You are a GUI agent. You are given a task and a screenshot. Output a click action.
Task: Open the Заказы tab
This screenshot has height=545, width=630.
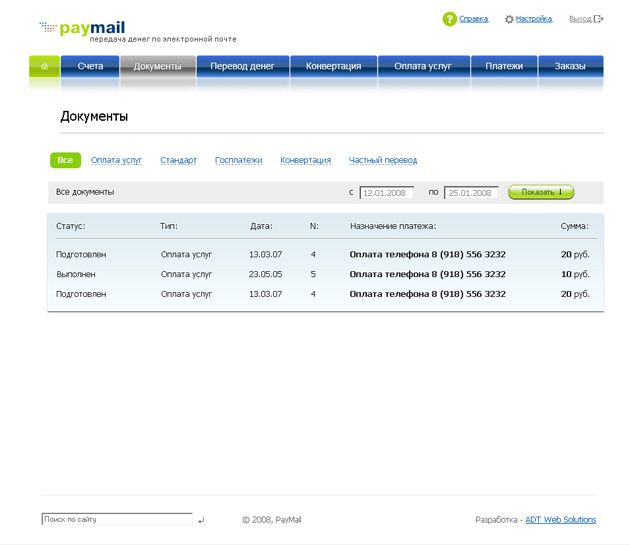(570, 66)
